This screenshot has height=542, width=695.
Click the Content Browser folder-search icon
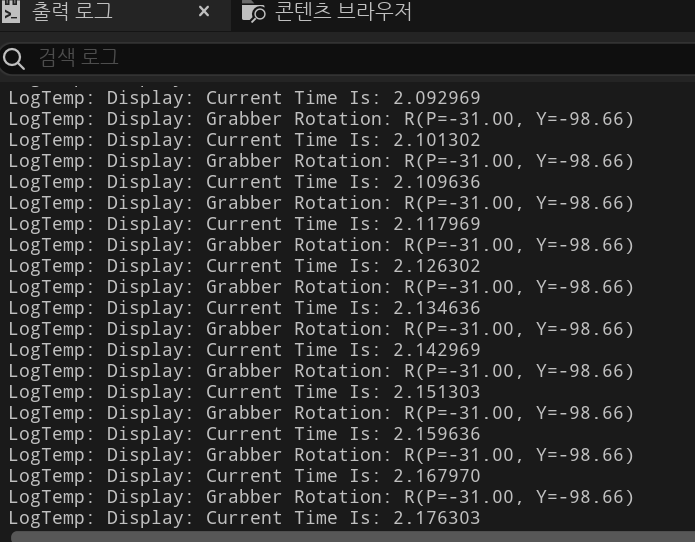(x=253, y=12)
